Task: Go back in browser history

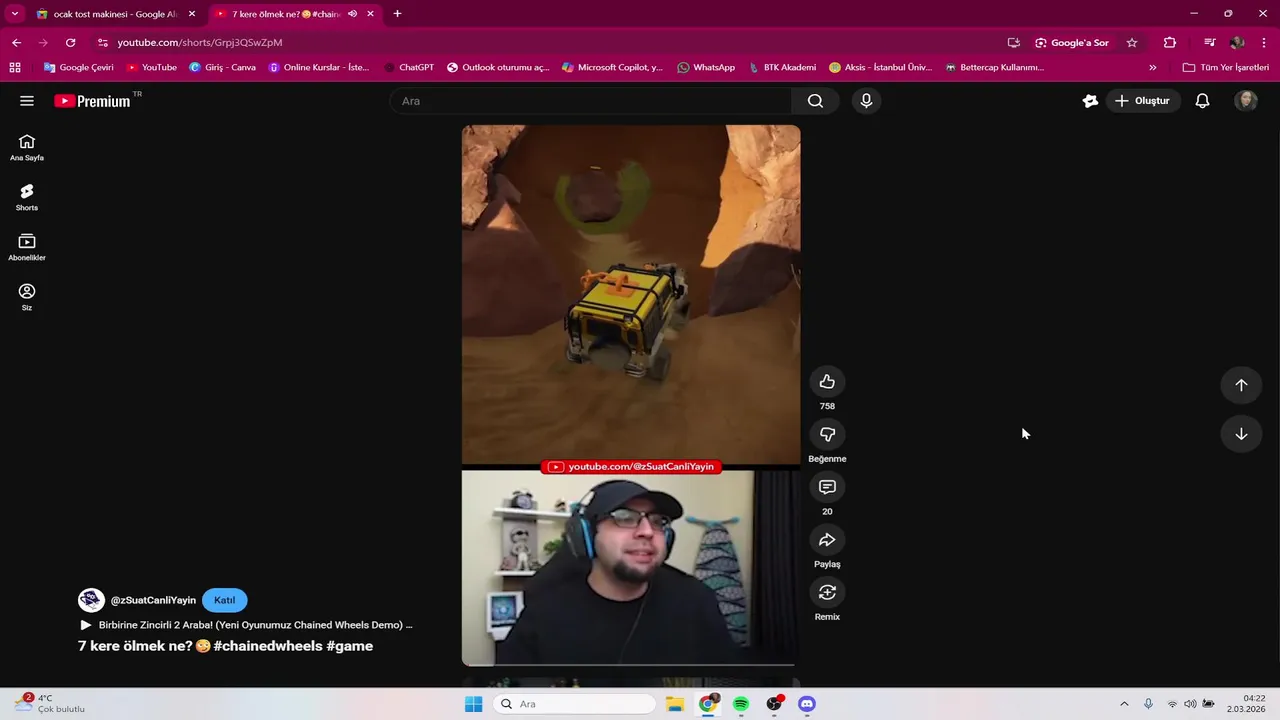Action: click(x=17, y=43)
